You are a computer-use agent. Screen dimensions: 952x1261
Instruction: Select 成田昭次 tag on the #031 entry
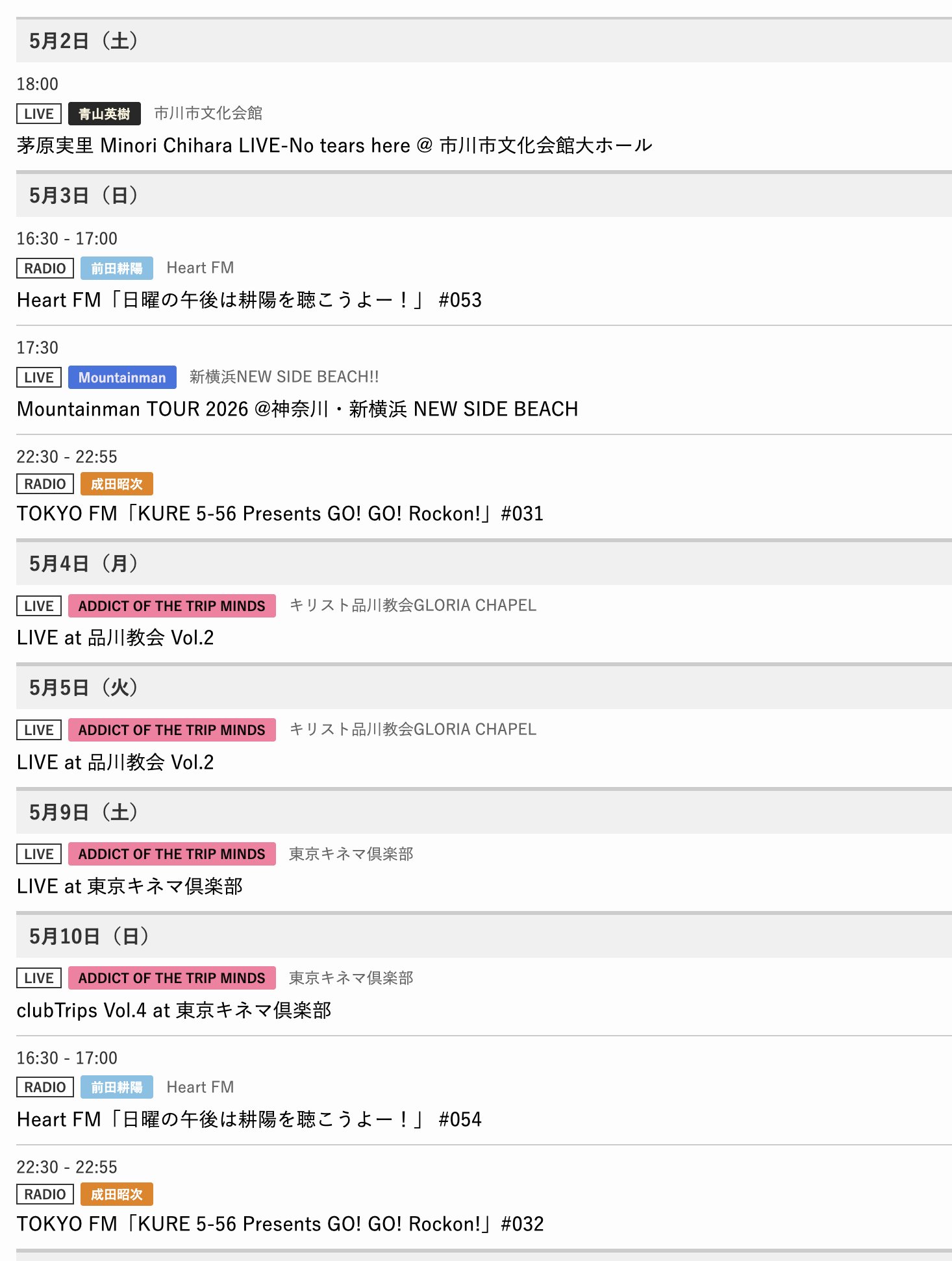tap(116, 484)
